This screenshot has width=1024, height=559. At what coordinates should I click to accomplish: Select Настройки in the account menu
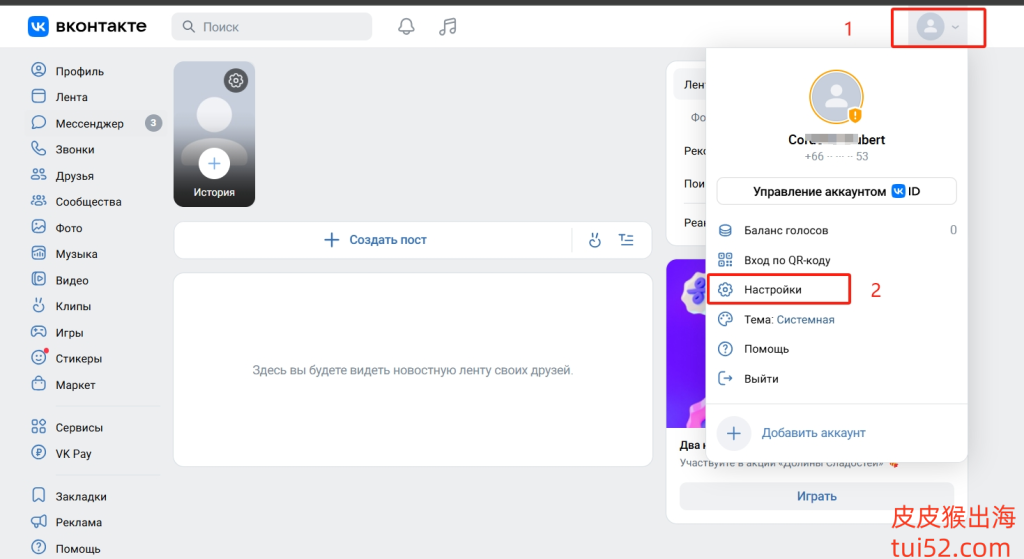click(772, 290)
